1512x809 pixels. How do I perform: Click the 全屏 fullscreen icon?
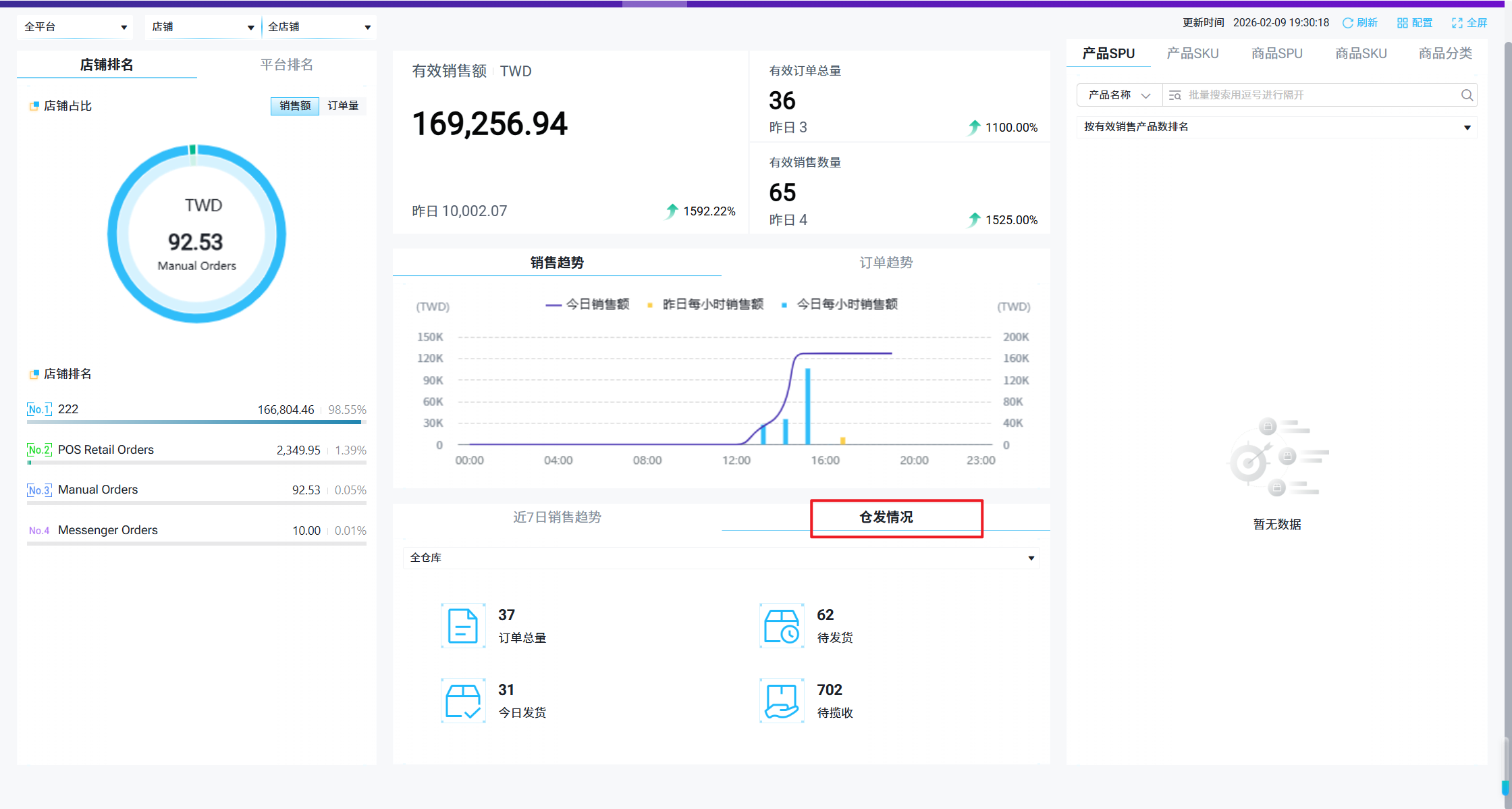tap(1457, 23)
